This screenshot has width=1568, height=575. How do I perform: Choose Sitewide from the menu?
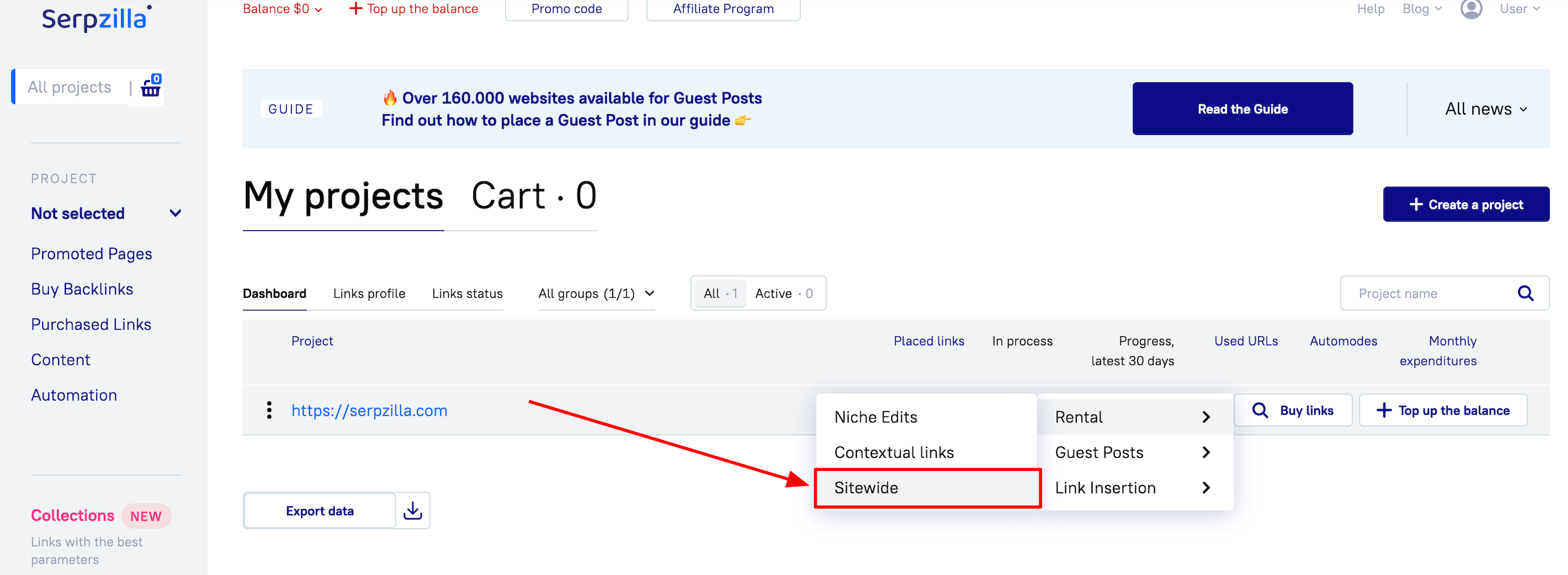927,487
